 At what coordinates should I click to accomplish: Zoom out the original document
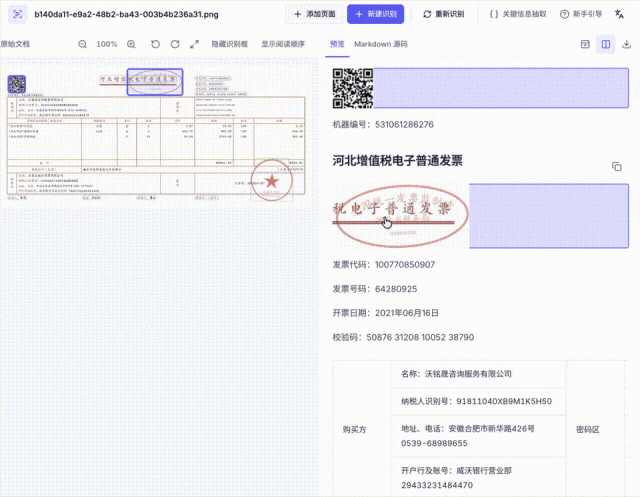tap(82, 44)
